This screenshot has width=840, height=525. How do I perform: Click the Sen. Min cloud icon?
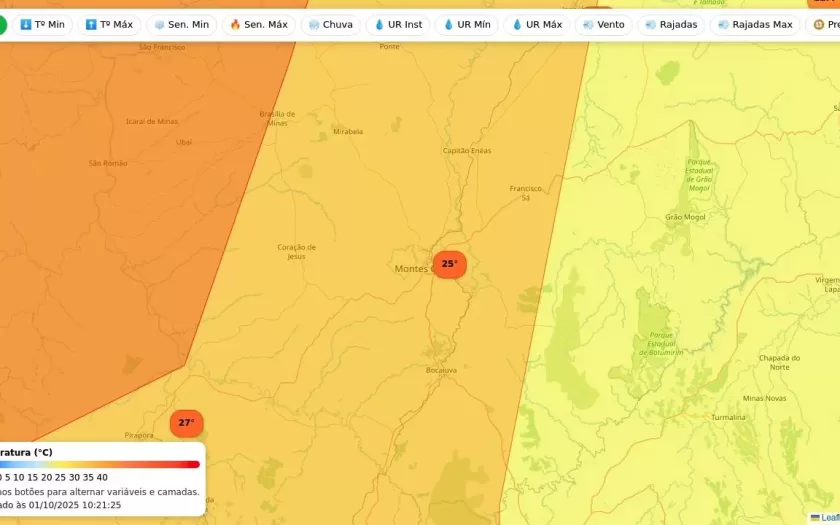tap(160, 25)
